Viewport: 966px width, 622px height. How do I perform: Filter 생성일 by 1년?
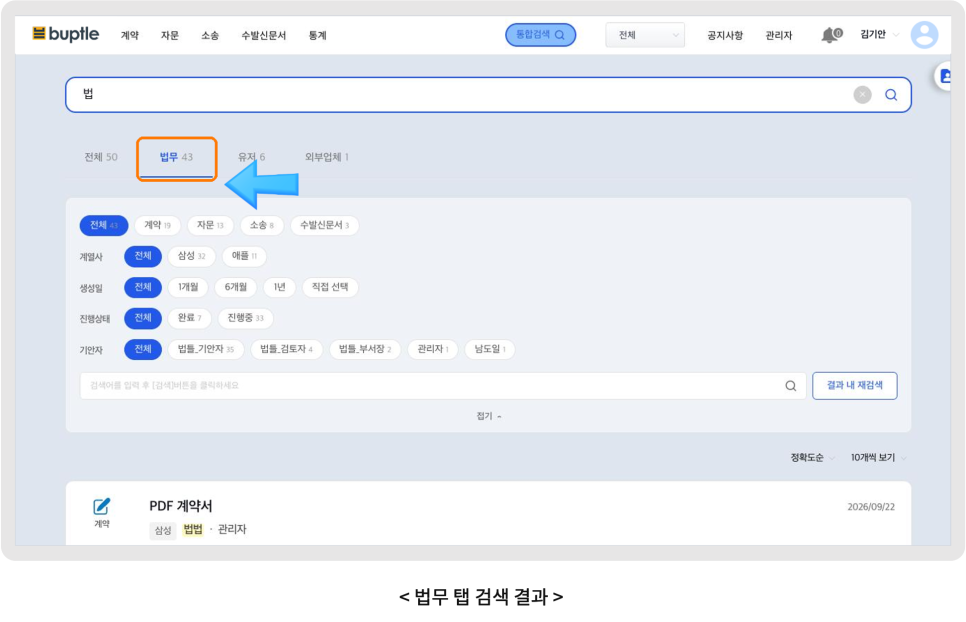pyautogui.click(x=280, y=288)
